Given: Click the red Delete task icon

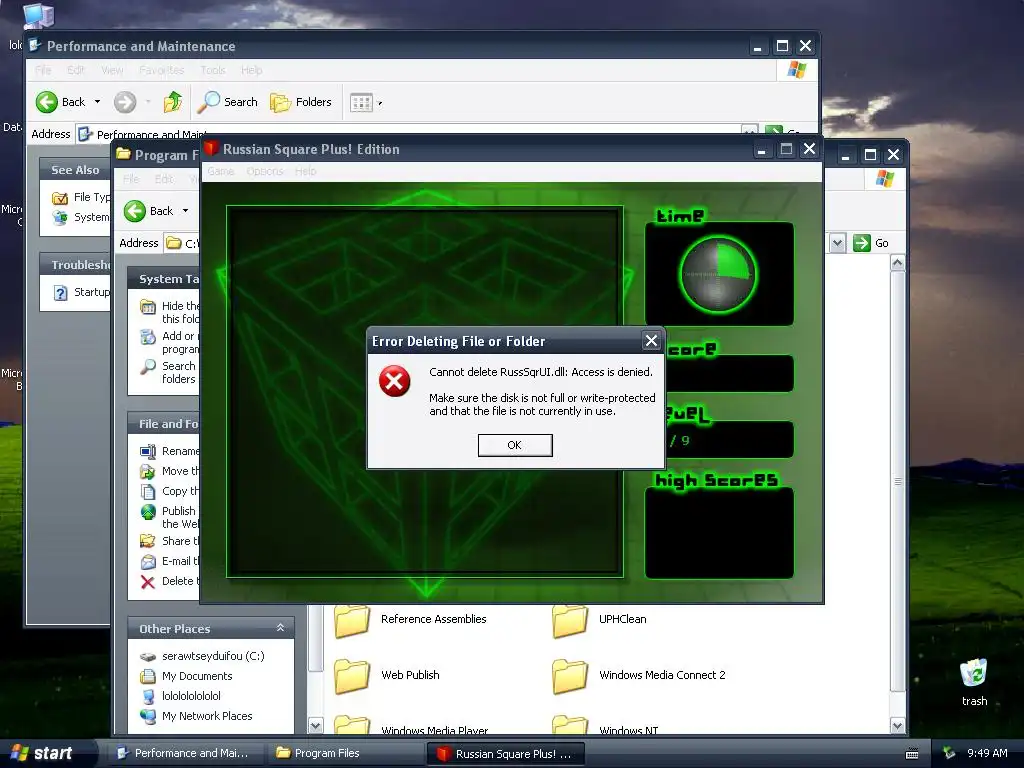Looking at the screenshot, I should (x=148, y=582).
